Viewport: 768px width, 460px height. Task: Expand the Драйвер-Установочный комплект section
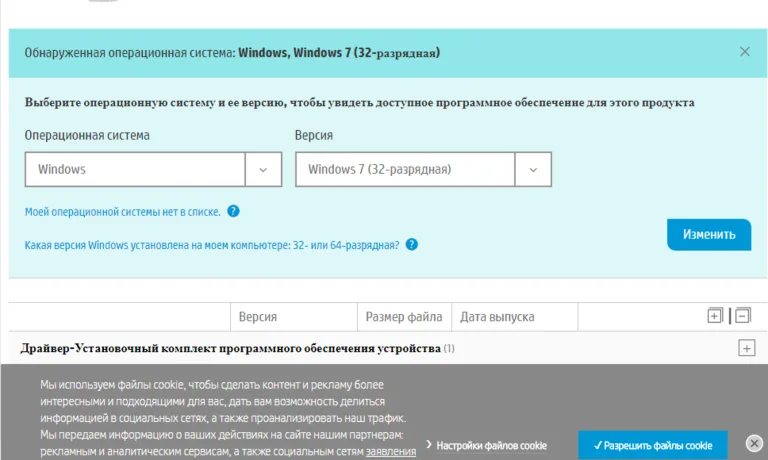[x=746, y=348]
